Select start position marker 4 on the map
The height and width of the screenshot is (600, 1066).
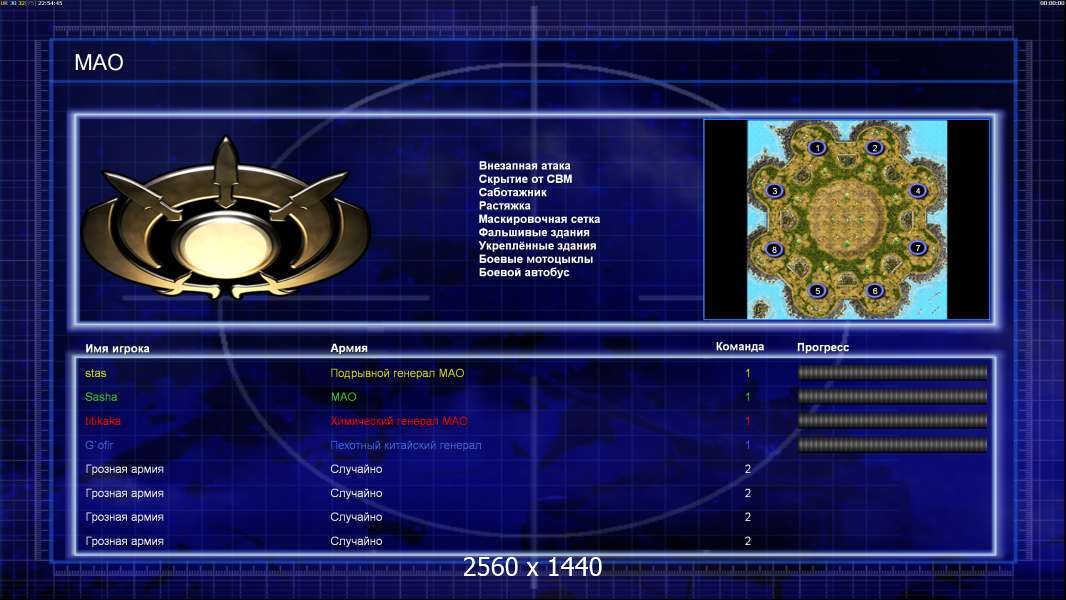pos(918,191)
